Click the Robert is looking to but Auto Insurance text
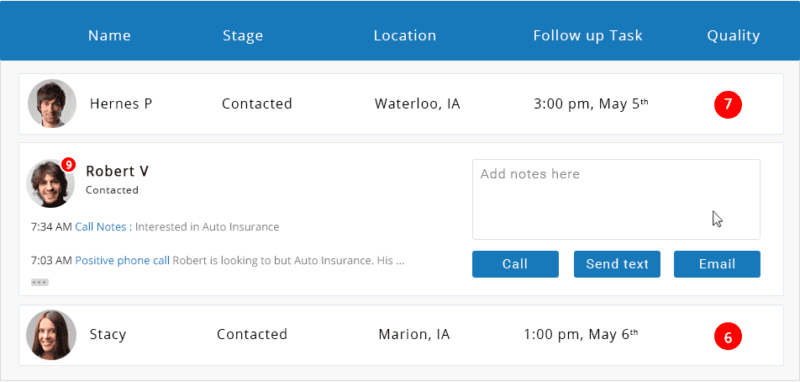Image resolution: width=800 pixels, height=382 pixels. click(288, 261)
